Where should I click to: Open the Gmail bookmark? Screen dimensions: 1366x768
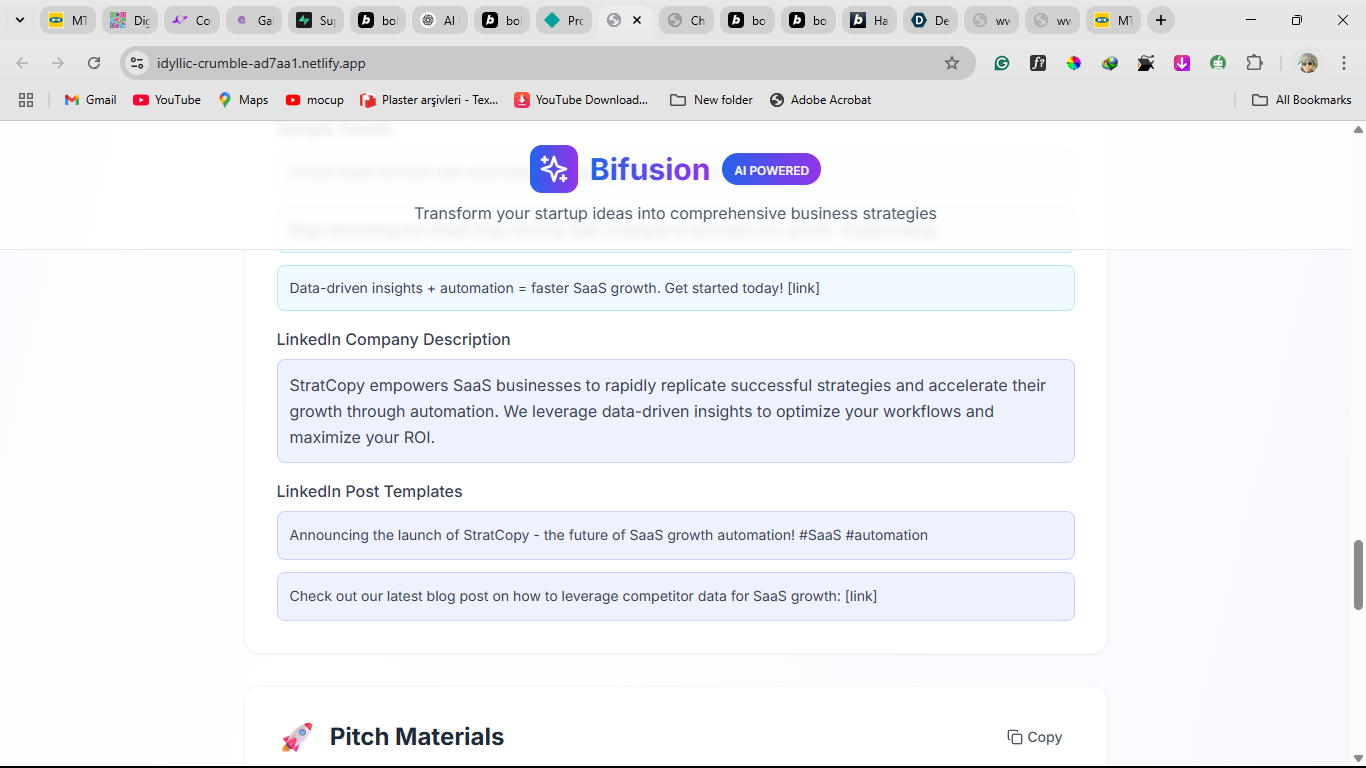(x=90, y=100)
